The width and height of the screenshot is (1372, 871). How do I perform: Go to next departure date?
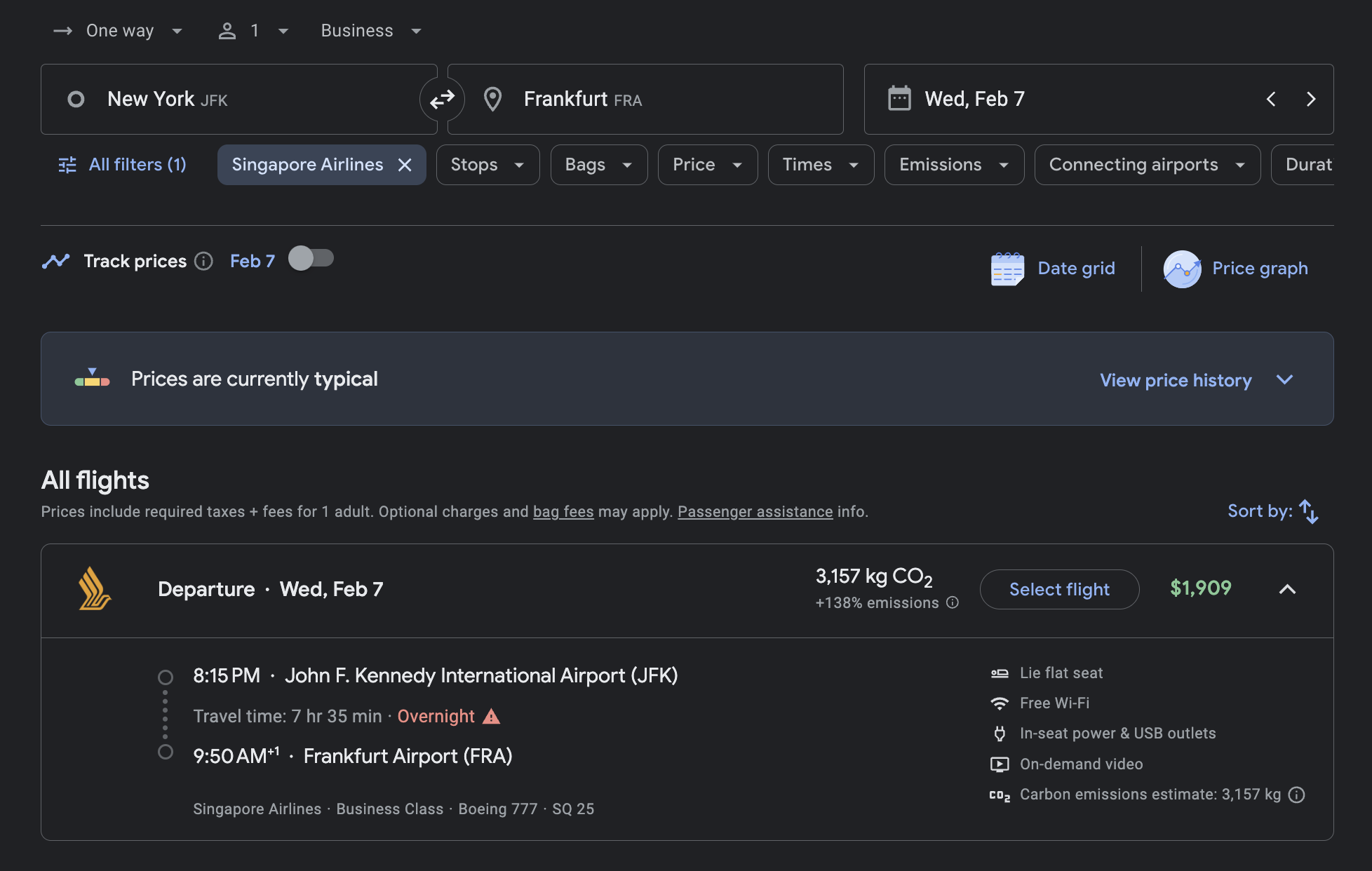click(1310, 99)
